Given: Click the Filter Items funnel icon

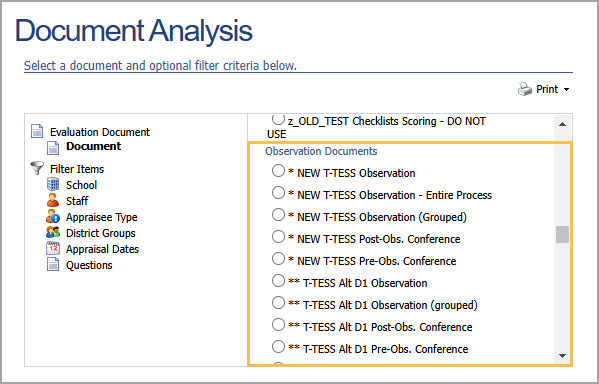Looking at the screenshot, I should coord(37,168).
